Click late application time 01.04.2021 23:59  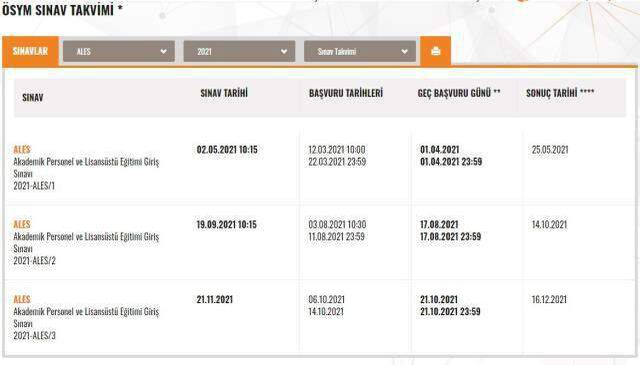(x=451, y=162)
